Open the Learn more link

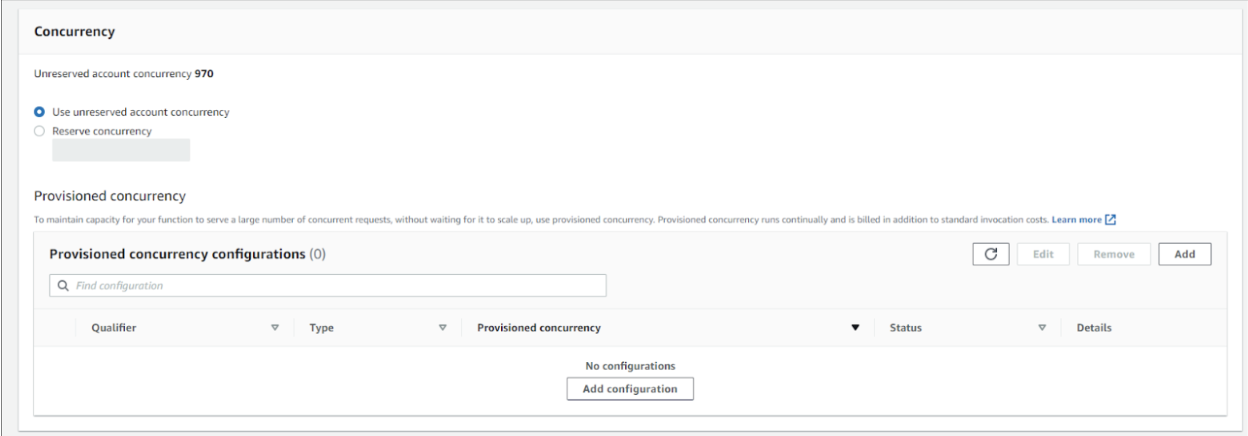pyautogui.click(x=1076, y=219)
